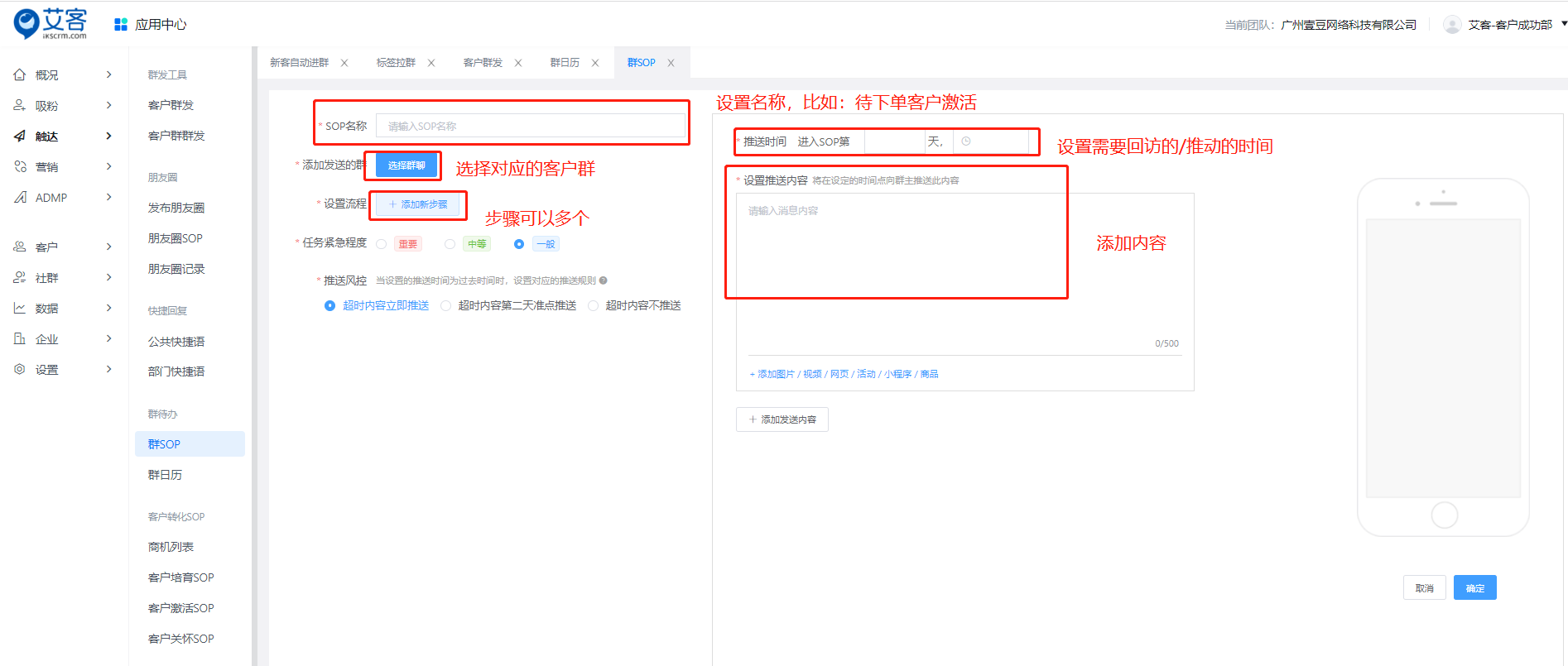The height and width of the screenshot is (666, 1568).
Task: Click the SOP名称 input field
Action: 530,126
